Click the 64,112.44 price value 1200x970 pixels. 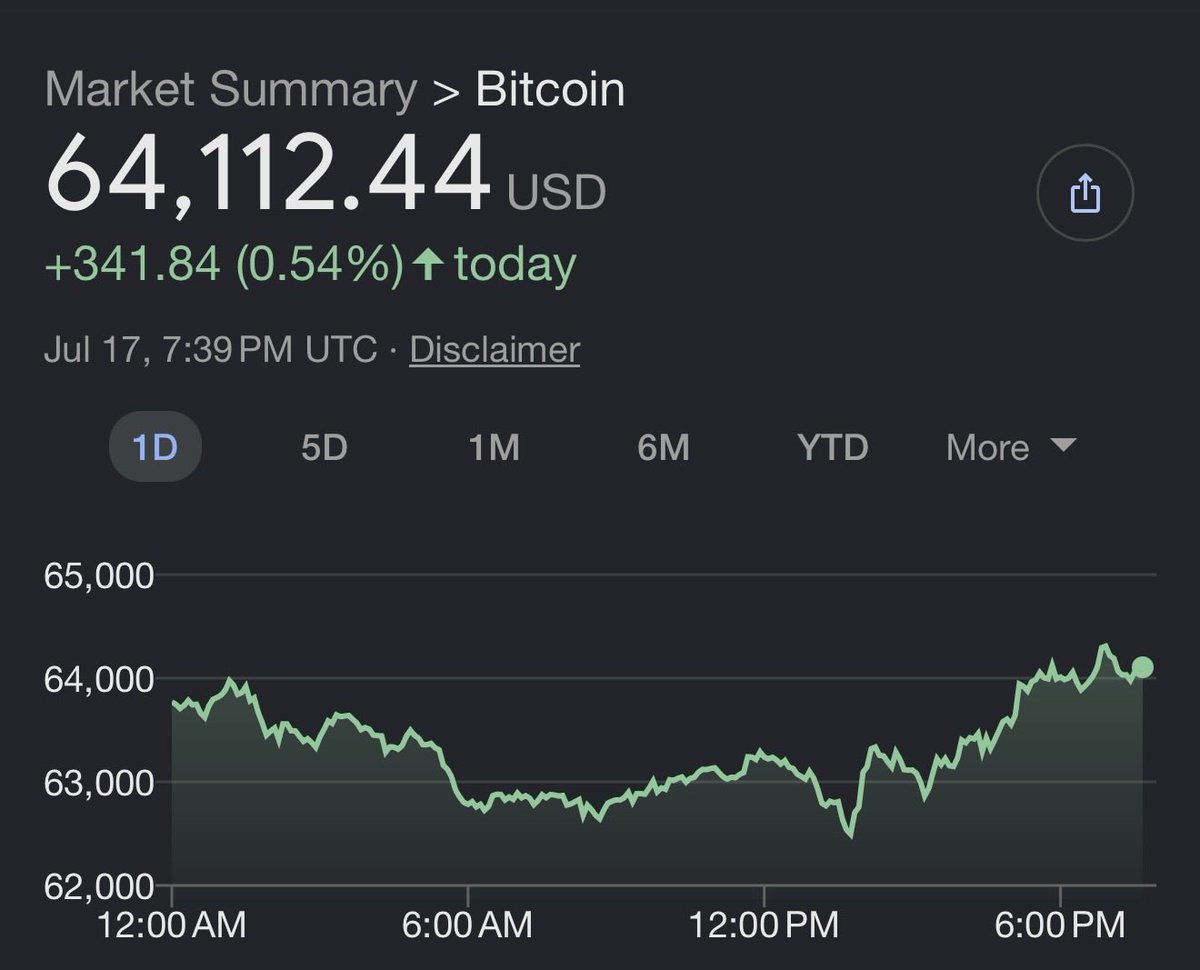click(x=269, y=174)
